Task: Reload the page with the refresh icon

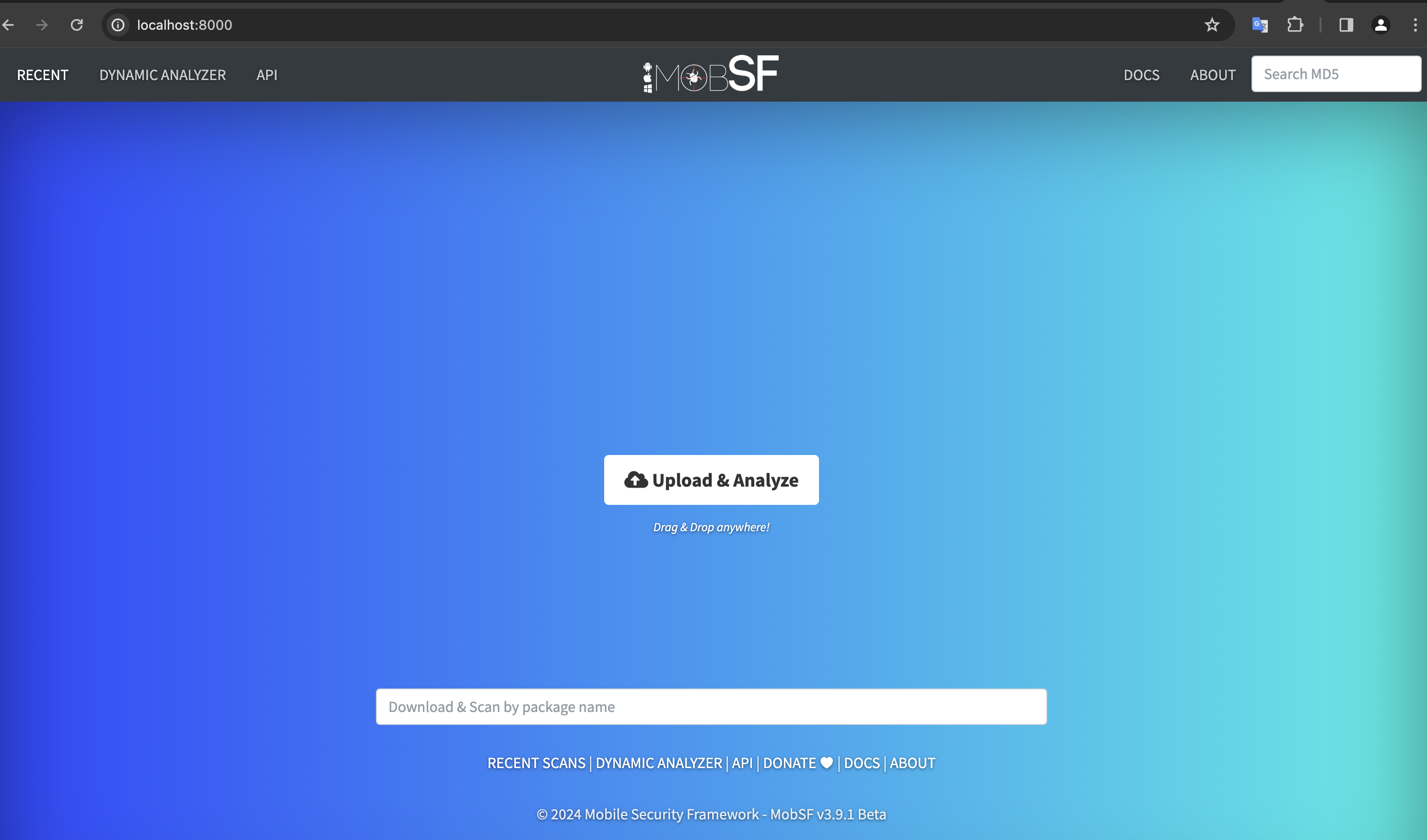Action: click(x=76, y=25)
